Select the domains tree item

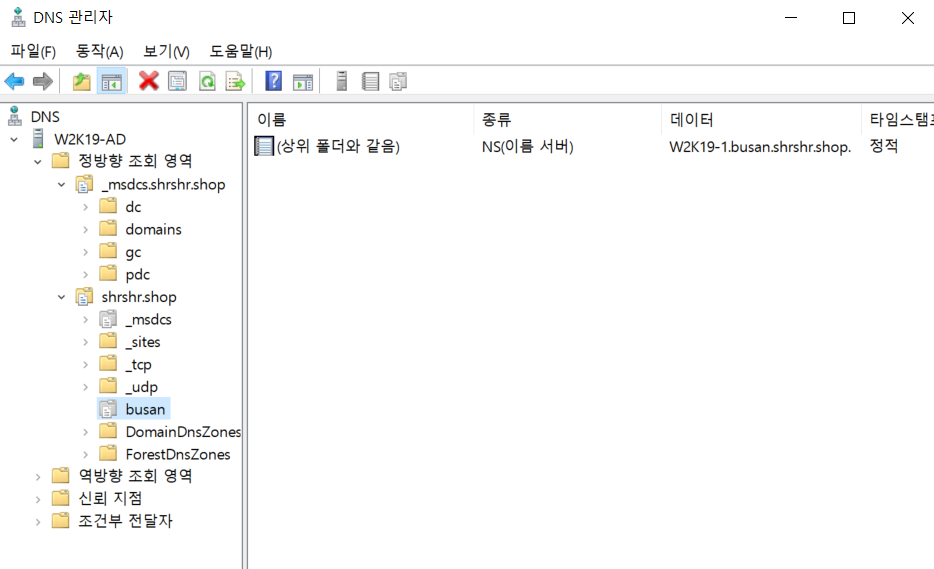pyautogui.click(x=153, y=229)
